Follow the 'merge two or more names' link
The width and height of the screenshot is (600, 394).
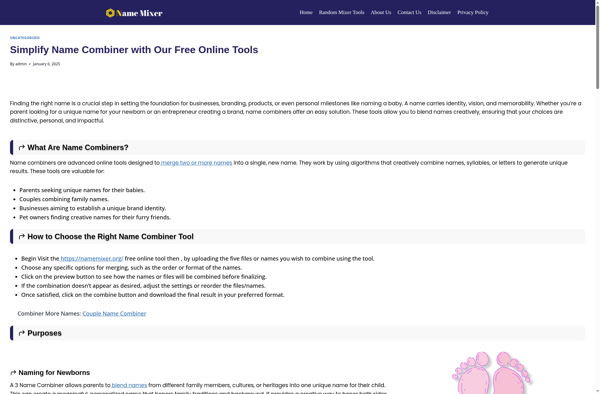(x=196, y=163)
